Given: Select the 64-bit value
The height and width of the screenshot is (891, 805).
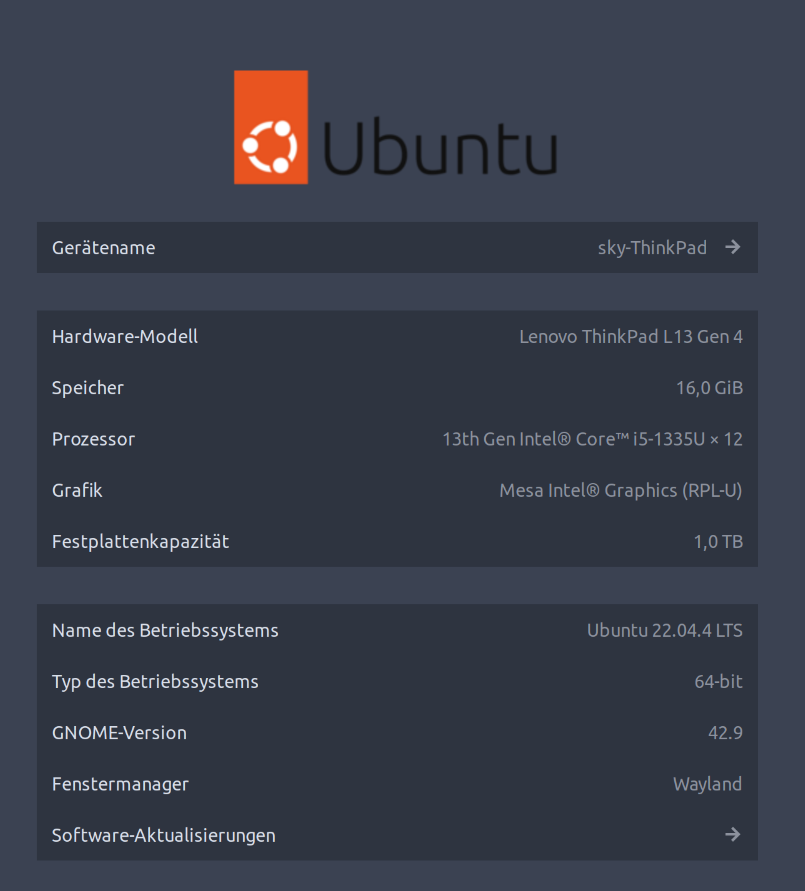Looking at the screenshot, I should [x=718, y=681].
